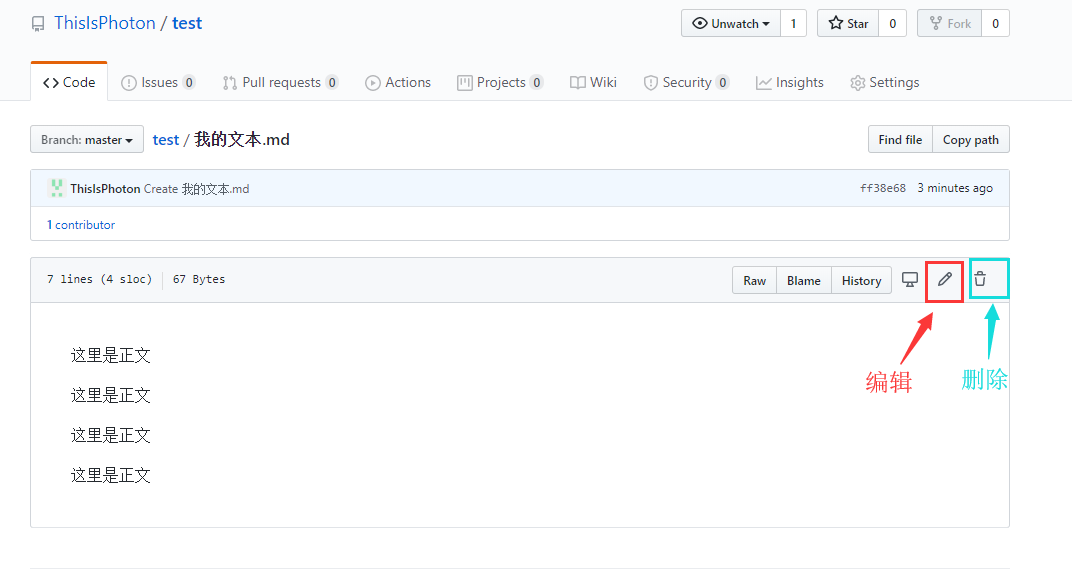Image resolution: width=1072 pixels, height=577 pixels.
Task: Open the test repository name link
Action: 187,23
